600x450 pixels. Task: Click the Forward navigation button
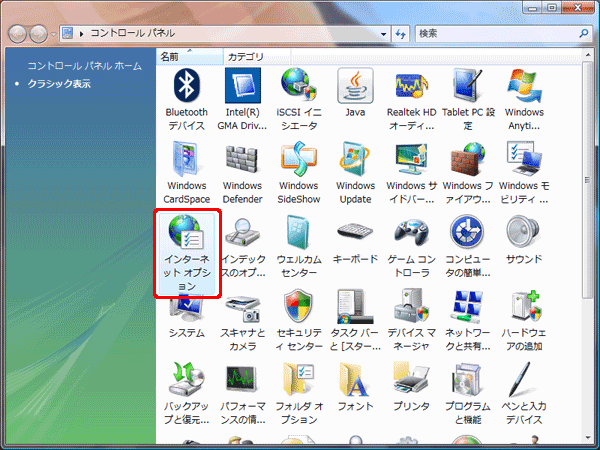click(39, 34)
